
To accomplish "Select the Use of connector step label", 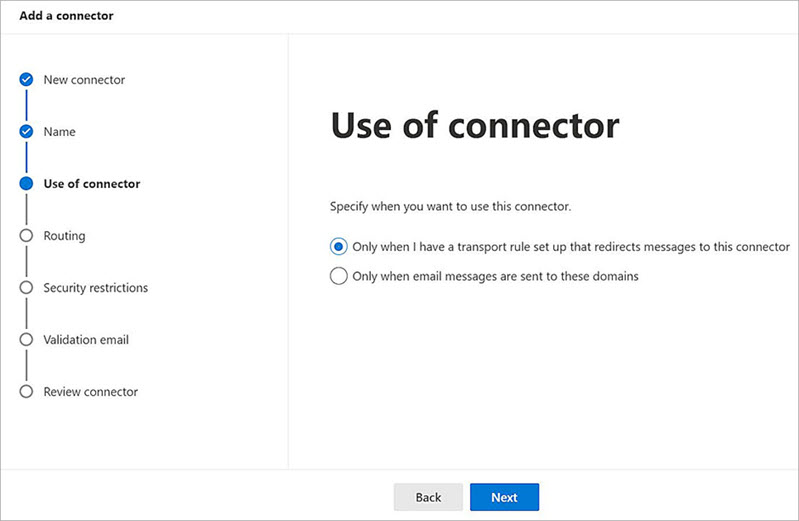I will pos(92,184).
